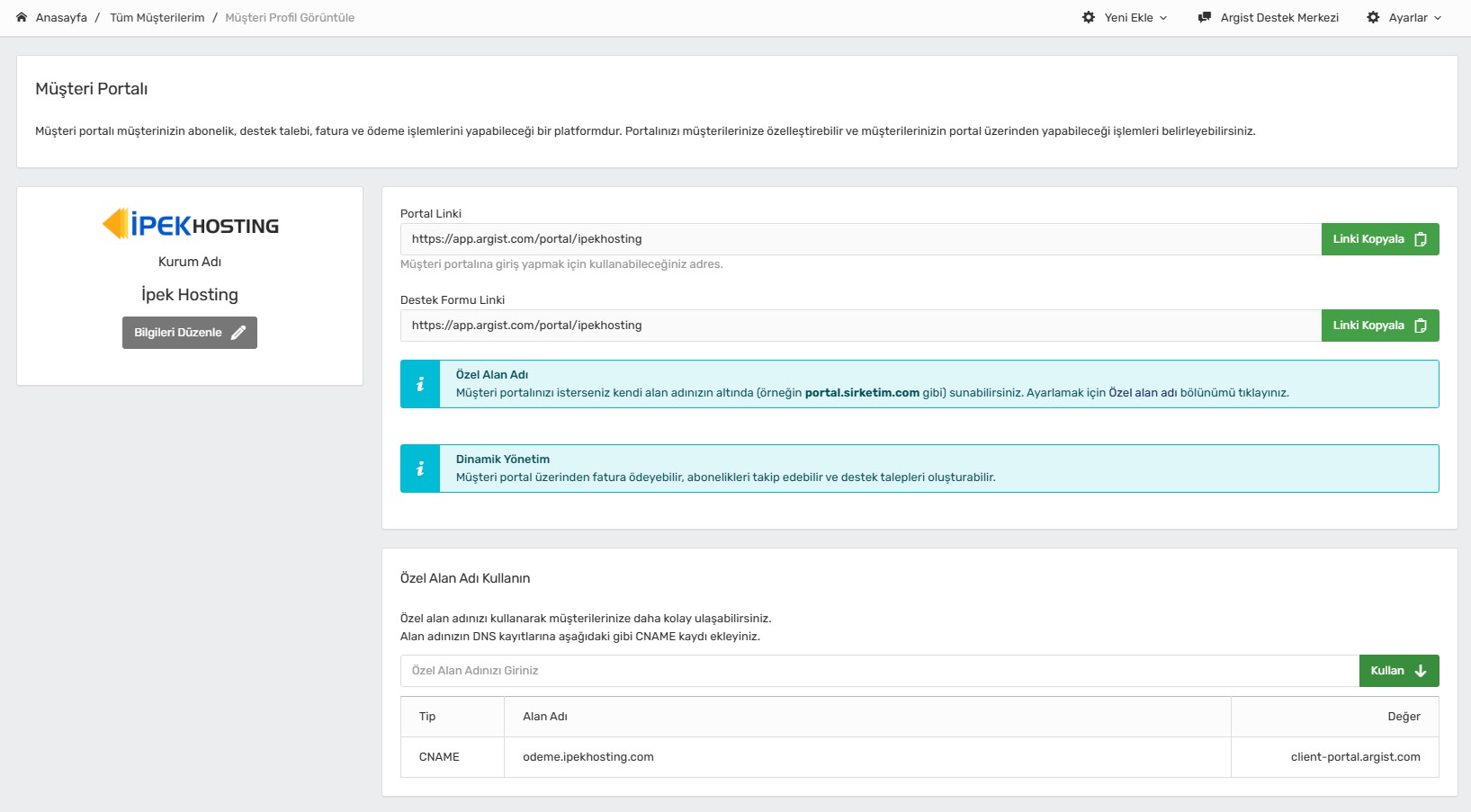1471x812 pixels.
Task: Click the pencil icon on Bilgileri Düzenle
Action: (x=238, y=333)
